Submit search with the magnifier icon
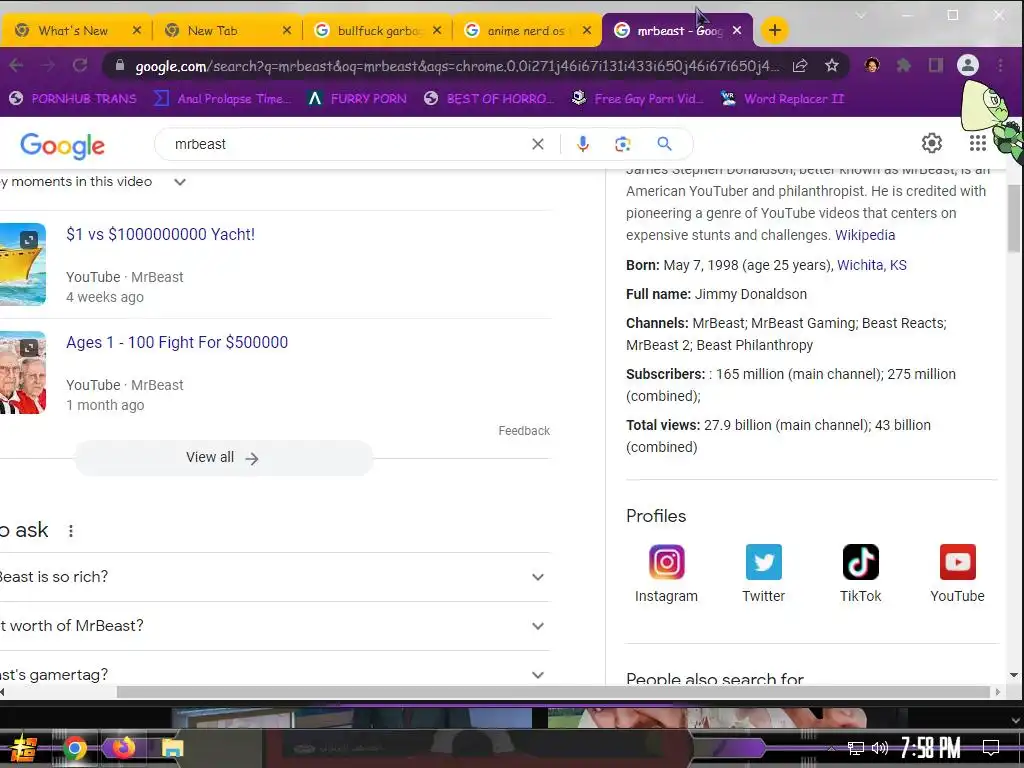Screen dimensions: 1024x768 pyautogui.click(x=664, y=144)
